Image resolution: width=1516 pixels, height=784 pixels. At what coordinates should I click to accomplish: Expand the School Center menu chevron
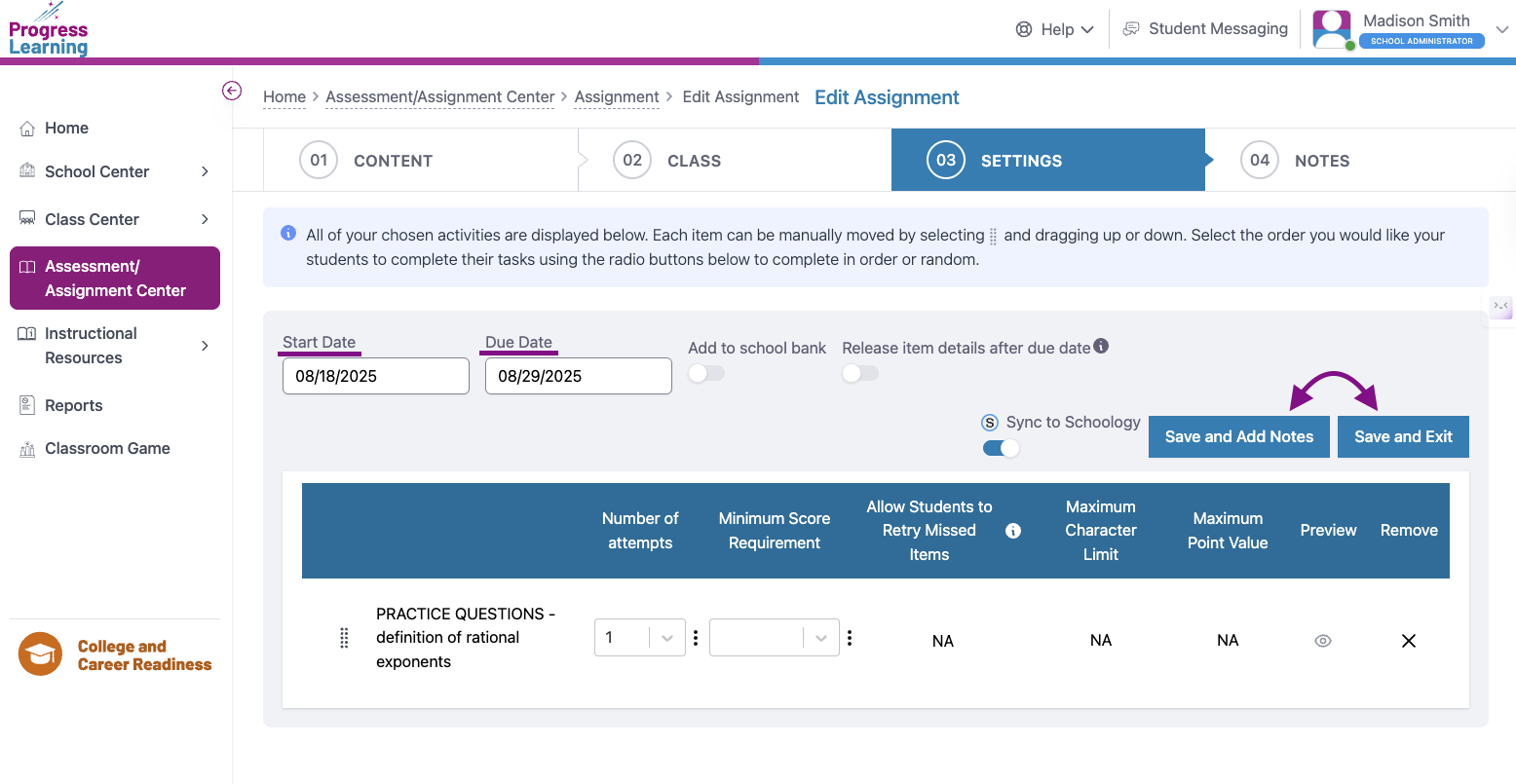[x=205, y=171]
